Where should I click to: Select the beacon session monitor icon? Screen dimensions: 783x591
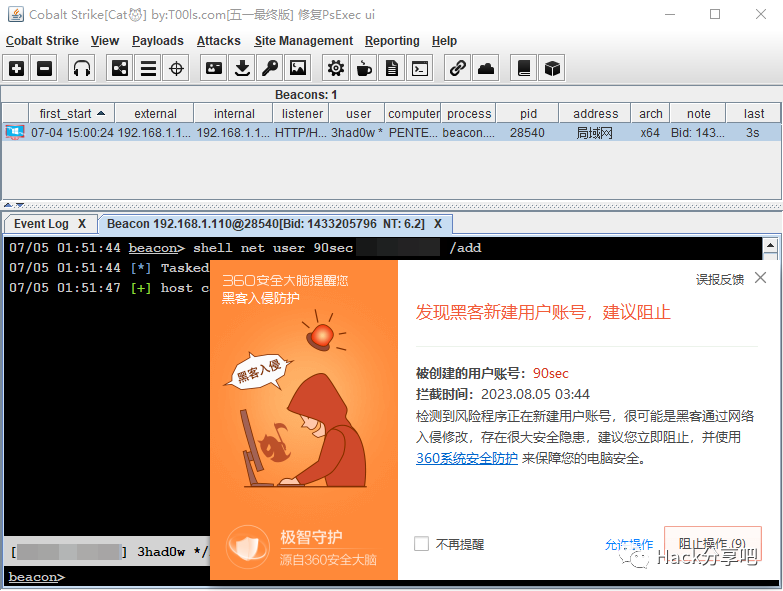(15, 133)
